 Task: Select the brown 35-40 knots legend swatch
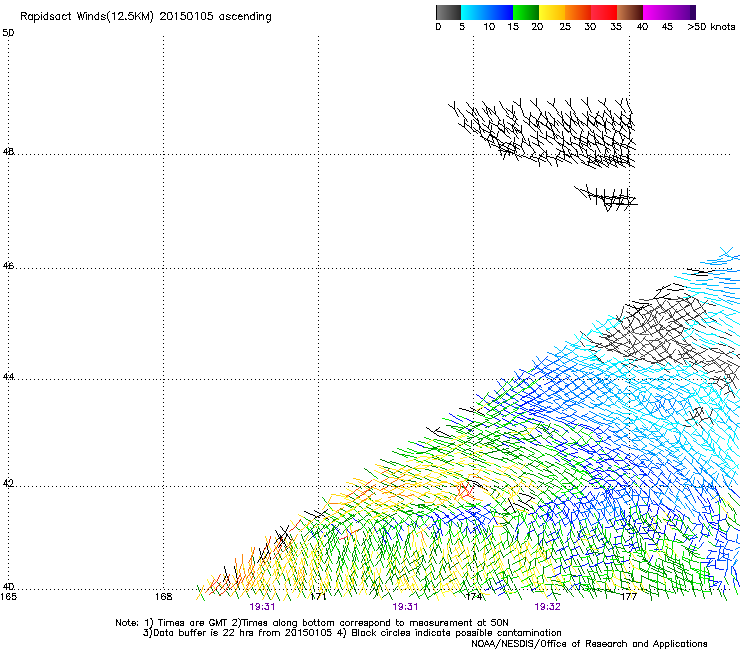click(x=630, y=12)
